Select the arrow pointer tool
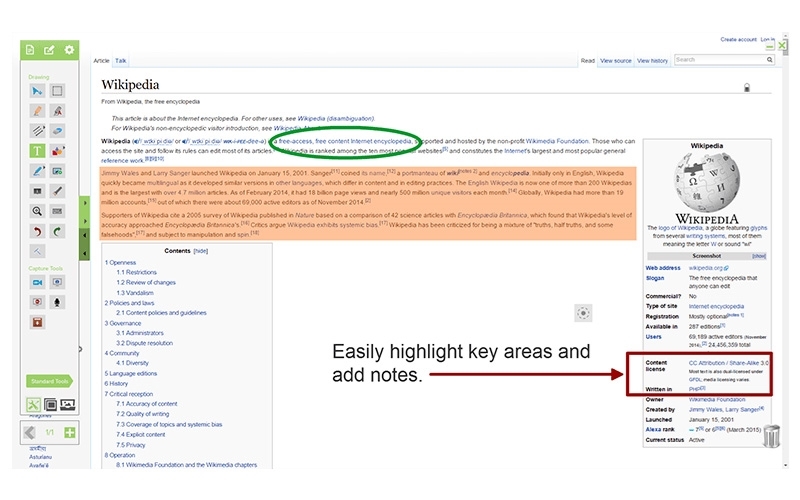The height and width of the screenshot is (500, 800). [37, 91]
